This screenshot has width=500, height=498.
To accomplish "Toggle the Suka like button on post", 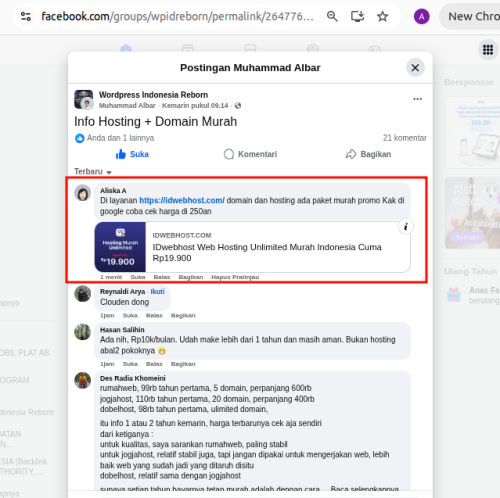I will click(132, 154).
